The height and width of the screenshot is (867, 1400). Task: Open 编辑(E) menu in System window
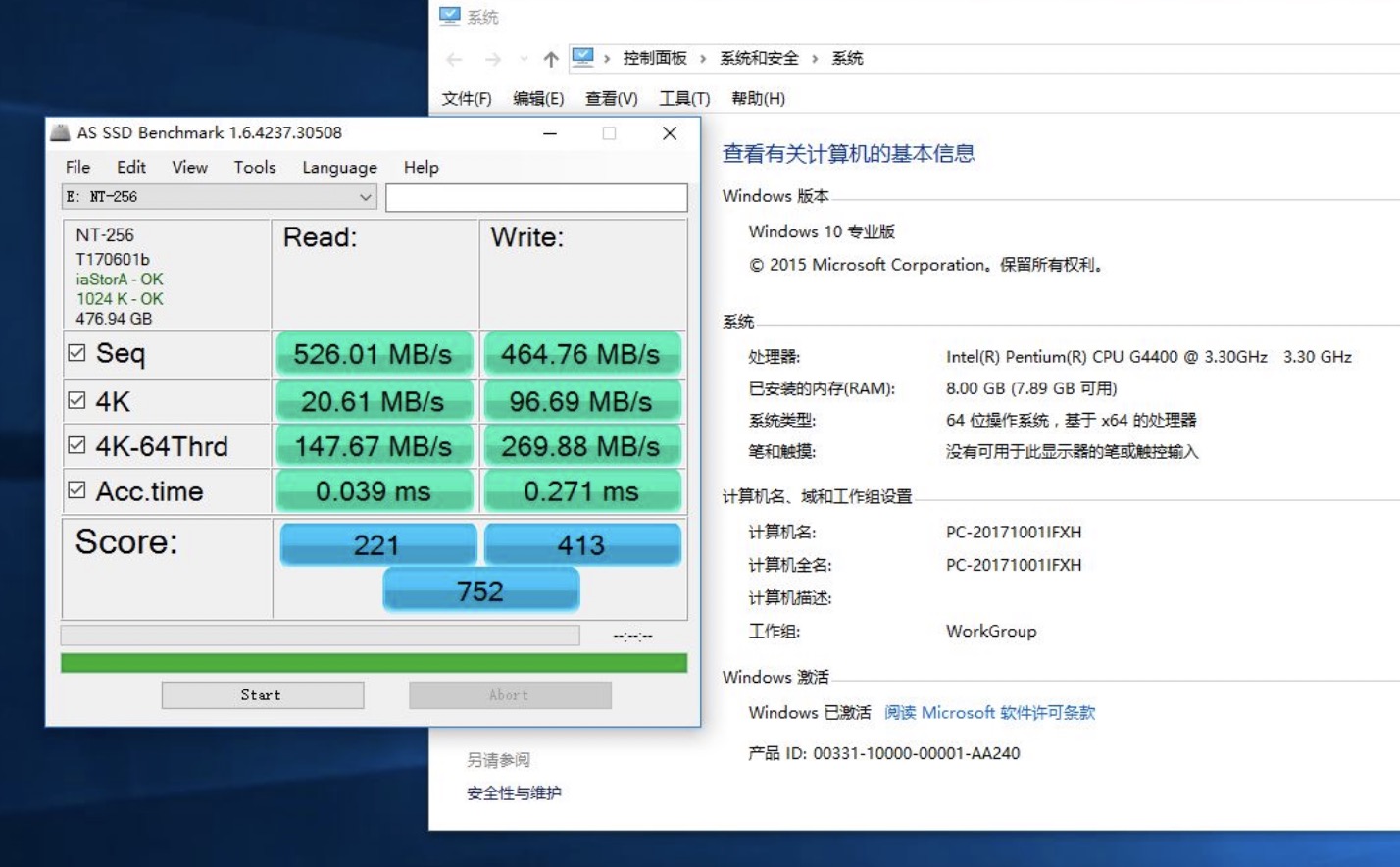538,98
